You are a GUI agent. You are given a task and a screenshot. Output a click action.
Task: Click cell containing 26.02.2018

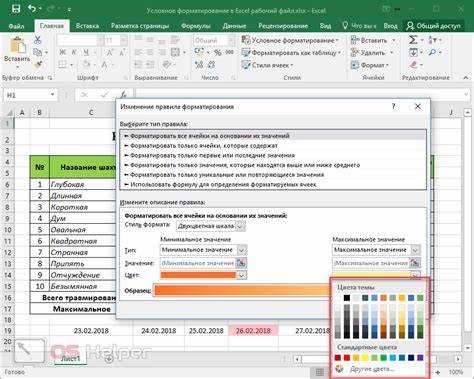(253, 331)
